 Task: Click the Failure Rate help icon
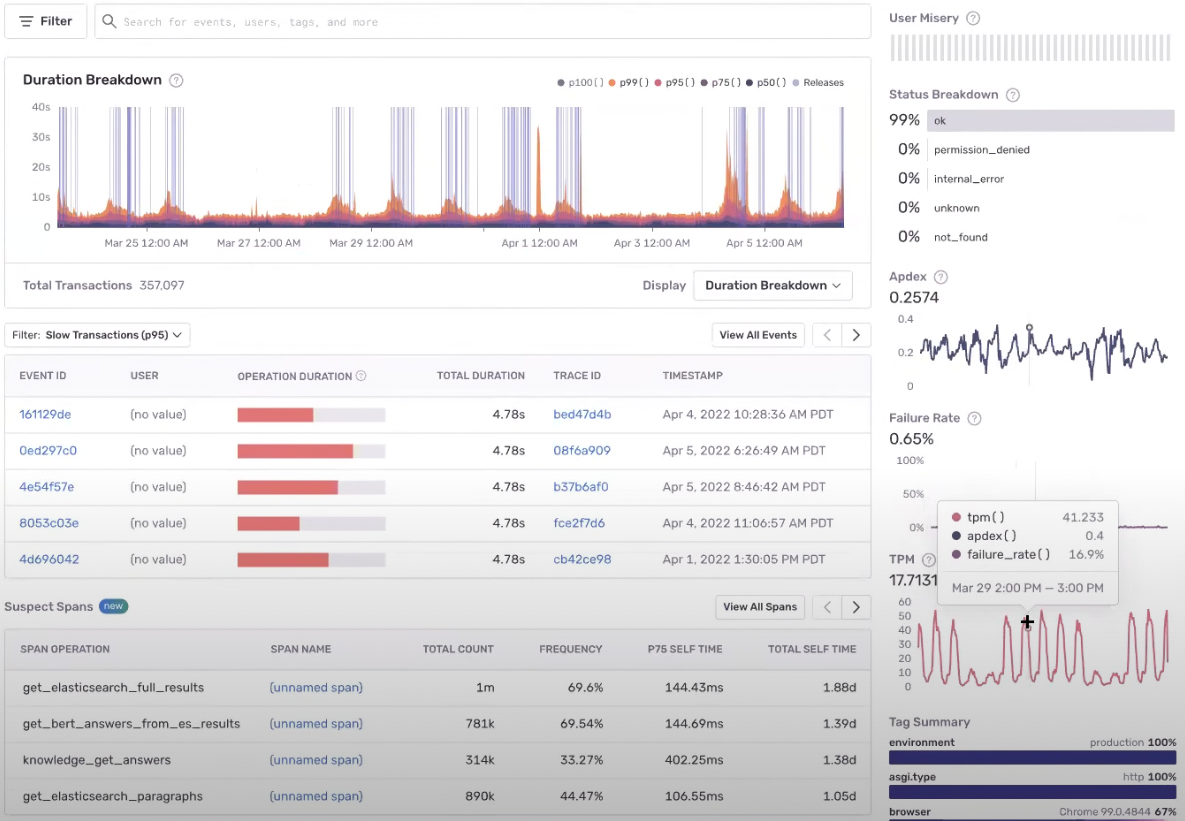[974, 418]
